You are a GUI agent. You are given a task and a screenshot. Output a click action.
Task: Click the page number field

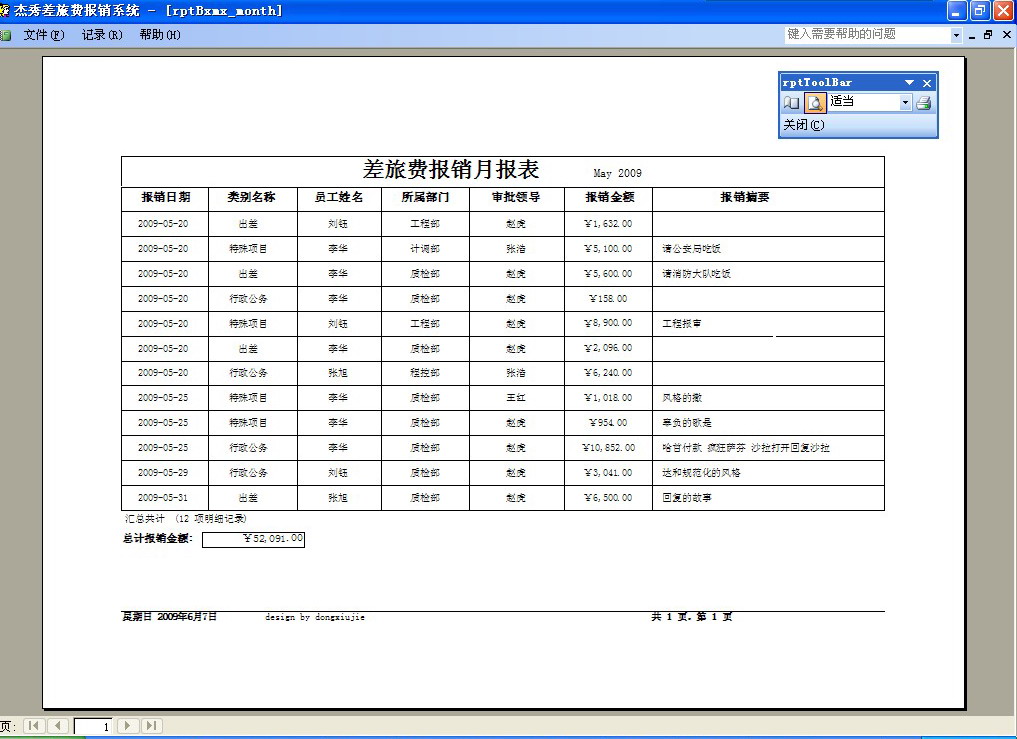point(93,727)
